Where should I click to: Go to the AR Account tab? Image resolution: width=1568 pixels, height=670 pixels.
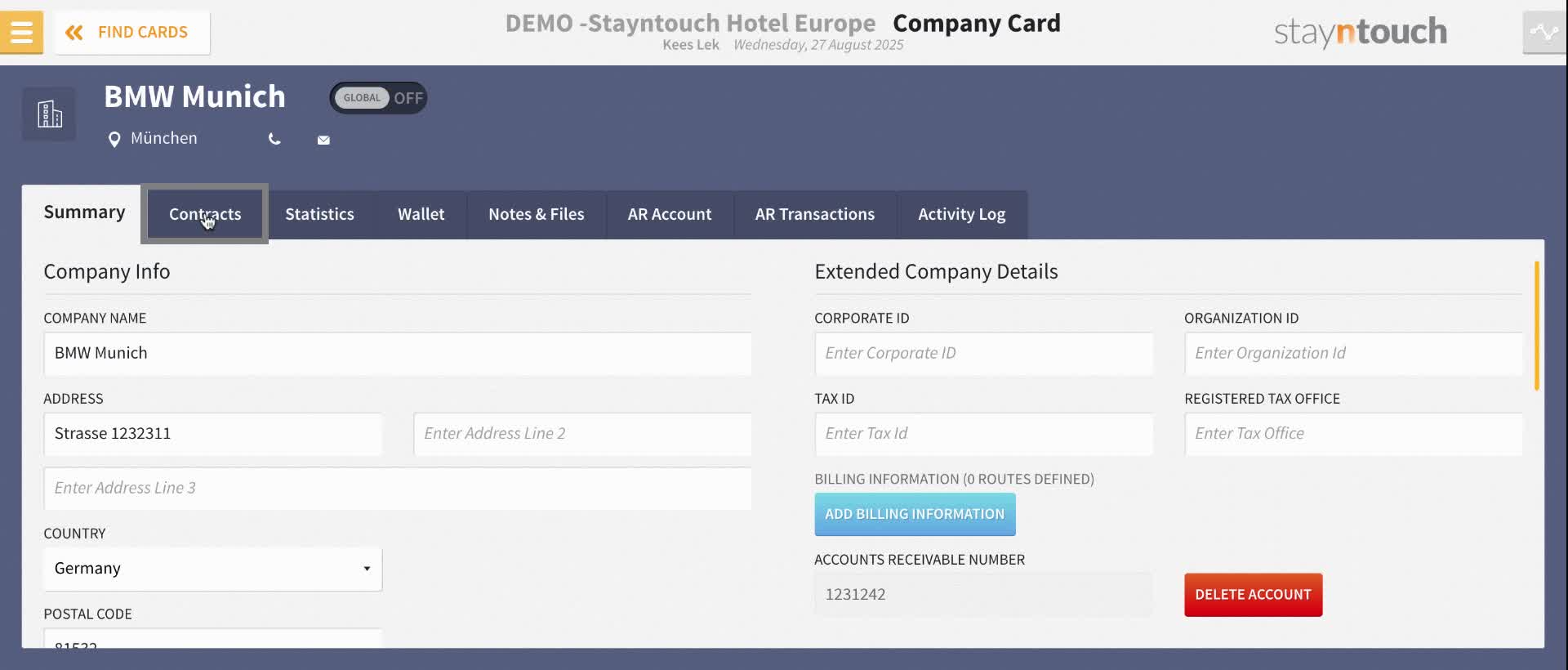670,214
